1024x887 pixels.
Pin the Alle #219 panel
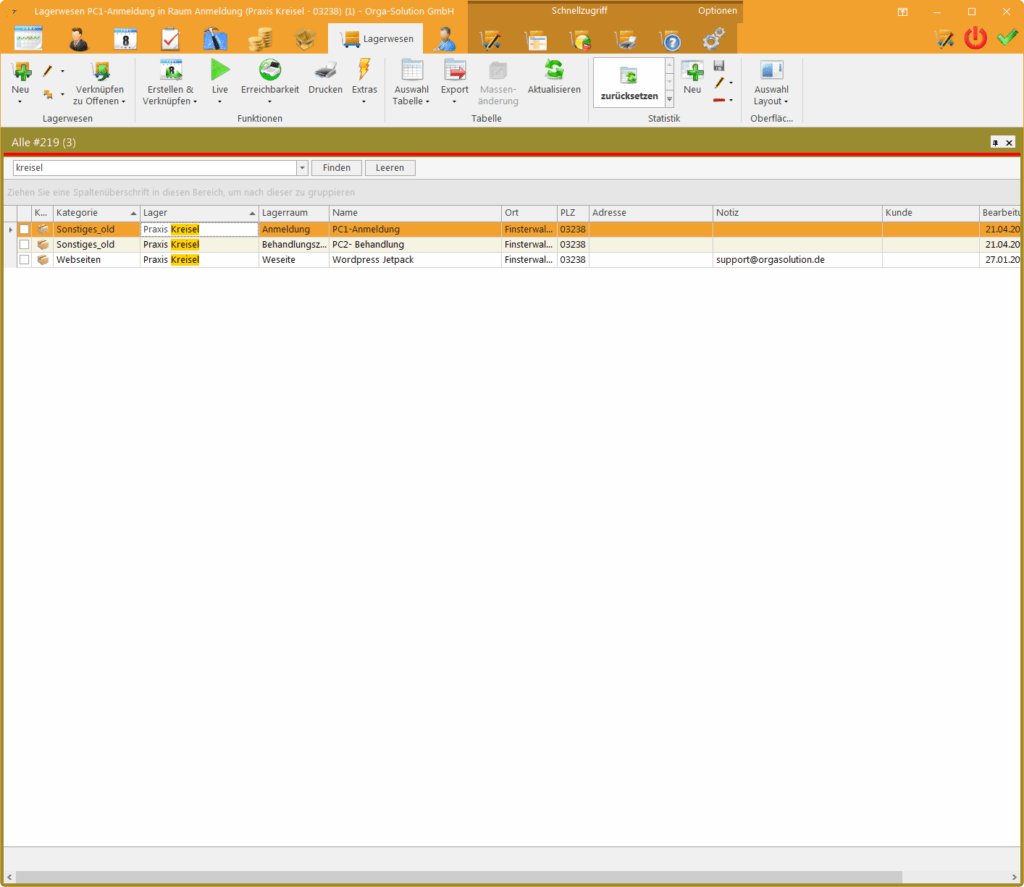995,142
